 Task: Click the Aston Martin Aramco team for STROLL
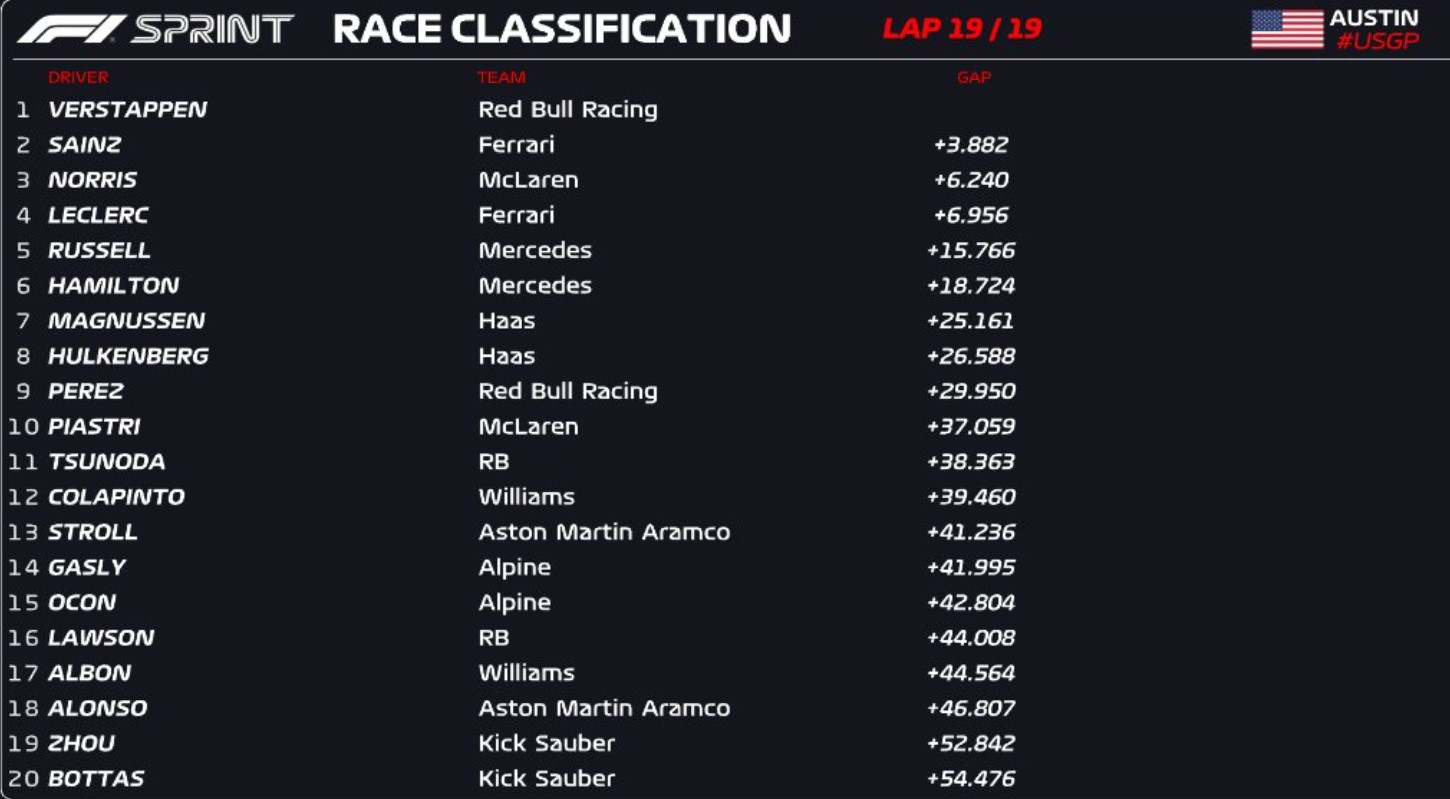coord(604,532)
